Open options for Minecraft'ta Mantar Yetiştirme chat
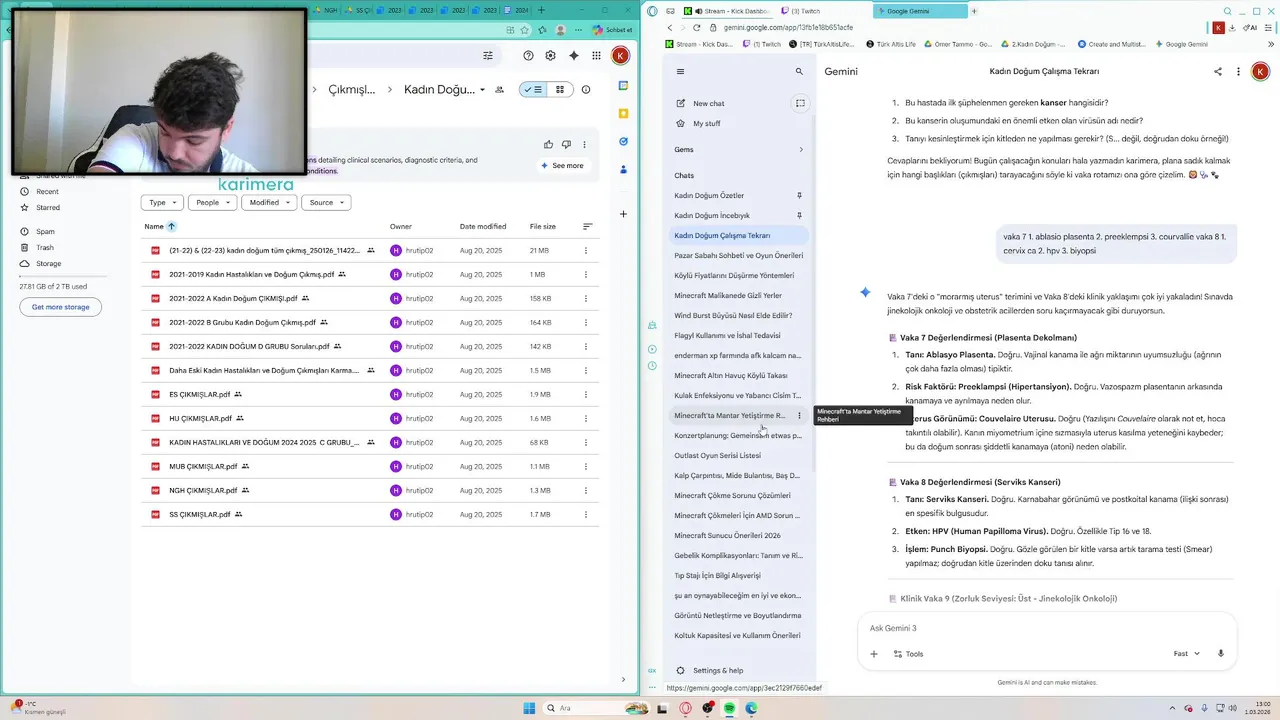 (799, 416)
